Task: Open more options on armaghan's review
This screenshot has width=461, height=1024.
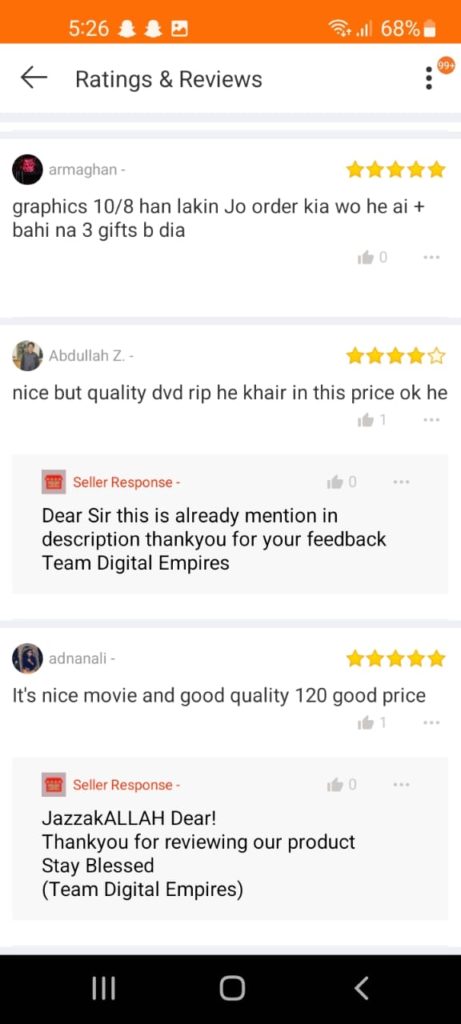Action: 431,257
